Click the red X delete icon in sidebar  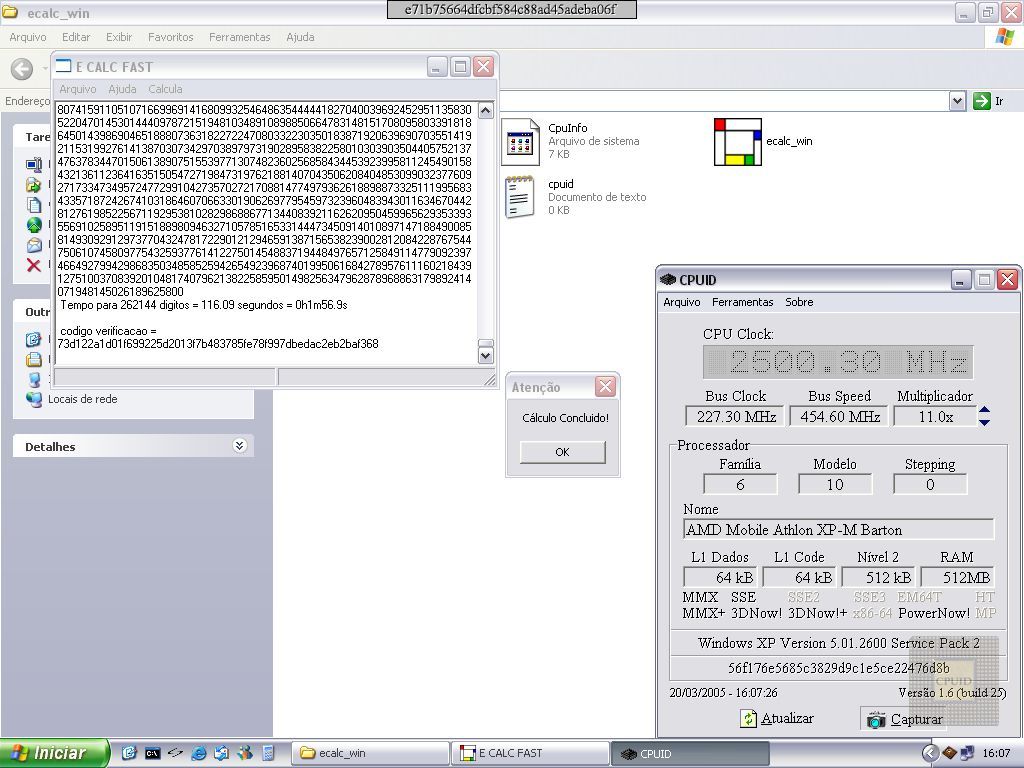click(34, 265)
